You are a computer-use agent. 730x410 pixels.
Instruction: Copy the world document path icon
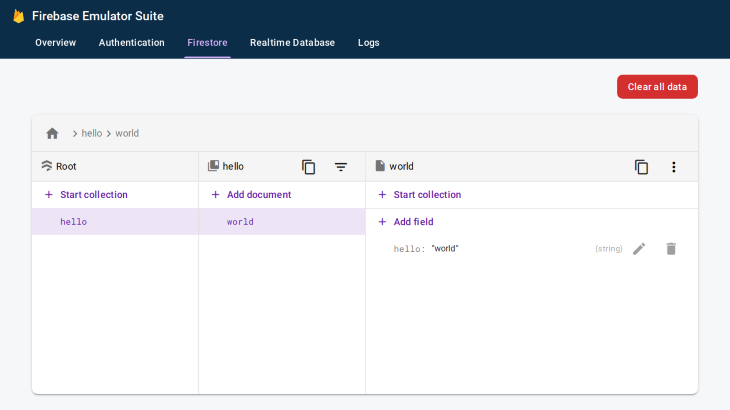[641, 167]
